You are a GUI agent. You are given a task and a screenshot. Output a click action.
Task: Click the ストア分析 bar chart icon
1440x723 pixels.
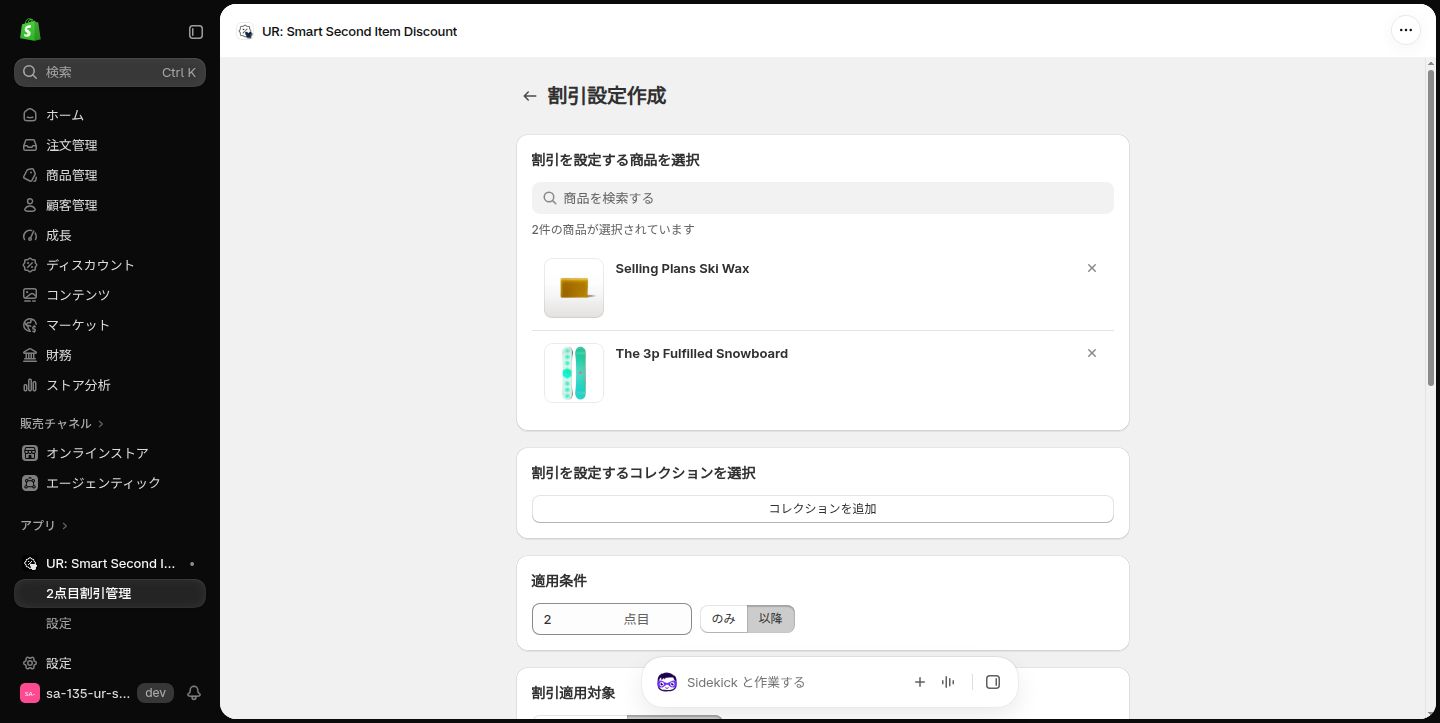click(x=30, y=385)
